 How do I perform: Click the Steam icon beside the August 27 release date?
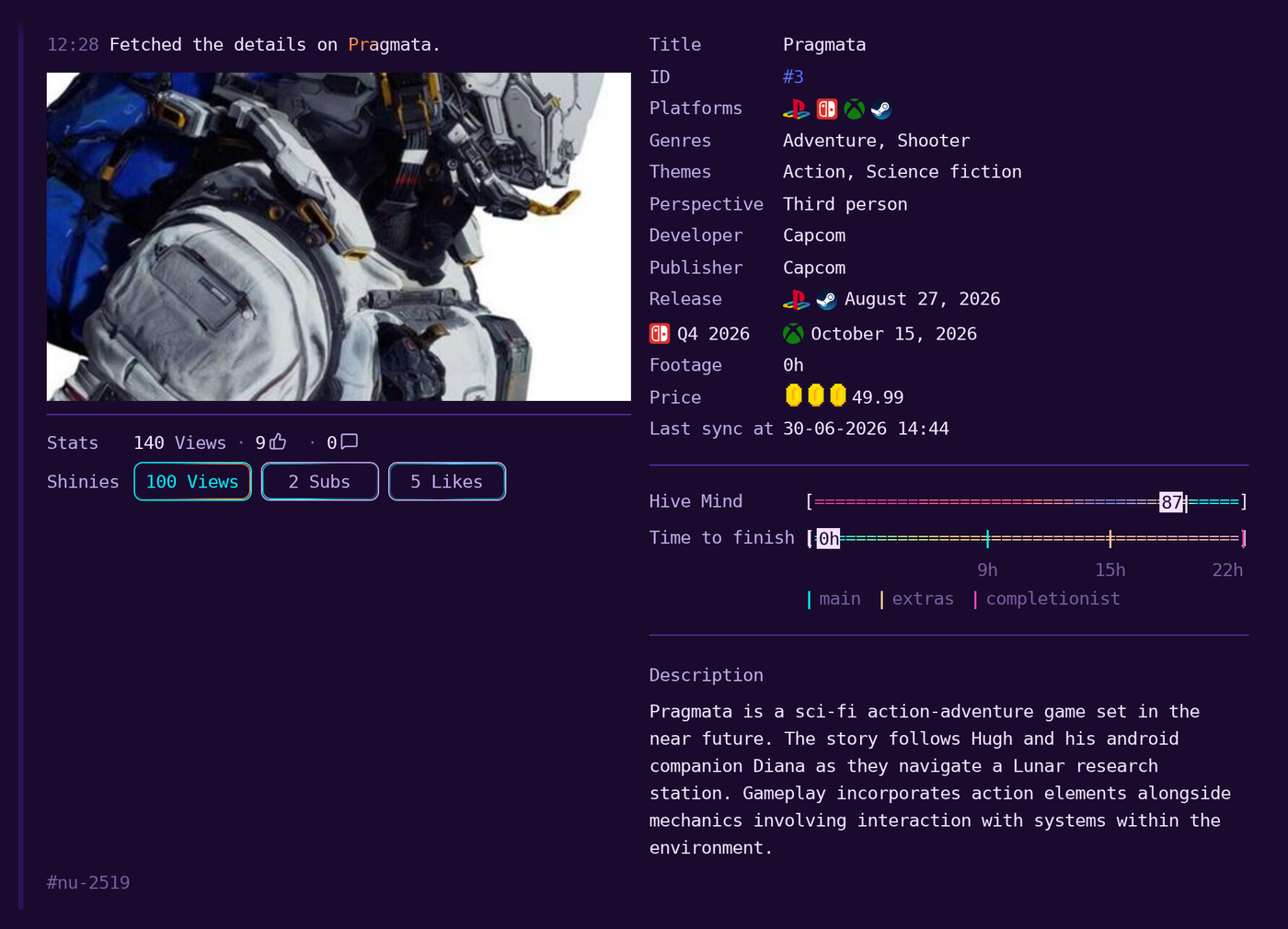[826, 300]
